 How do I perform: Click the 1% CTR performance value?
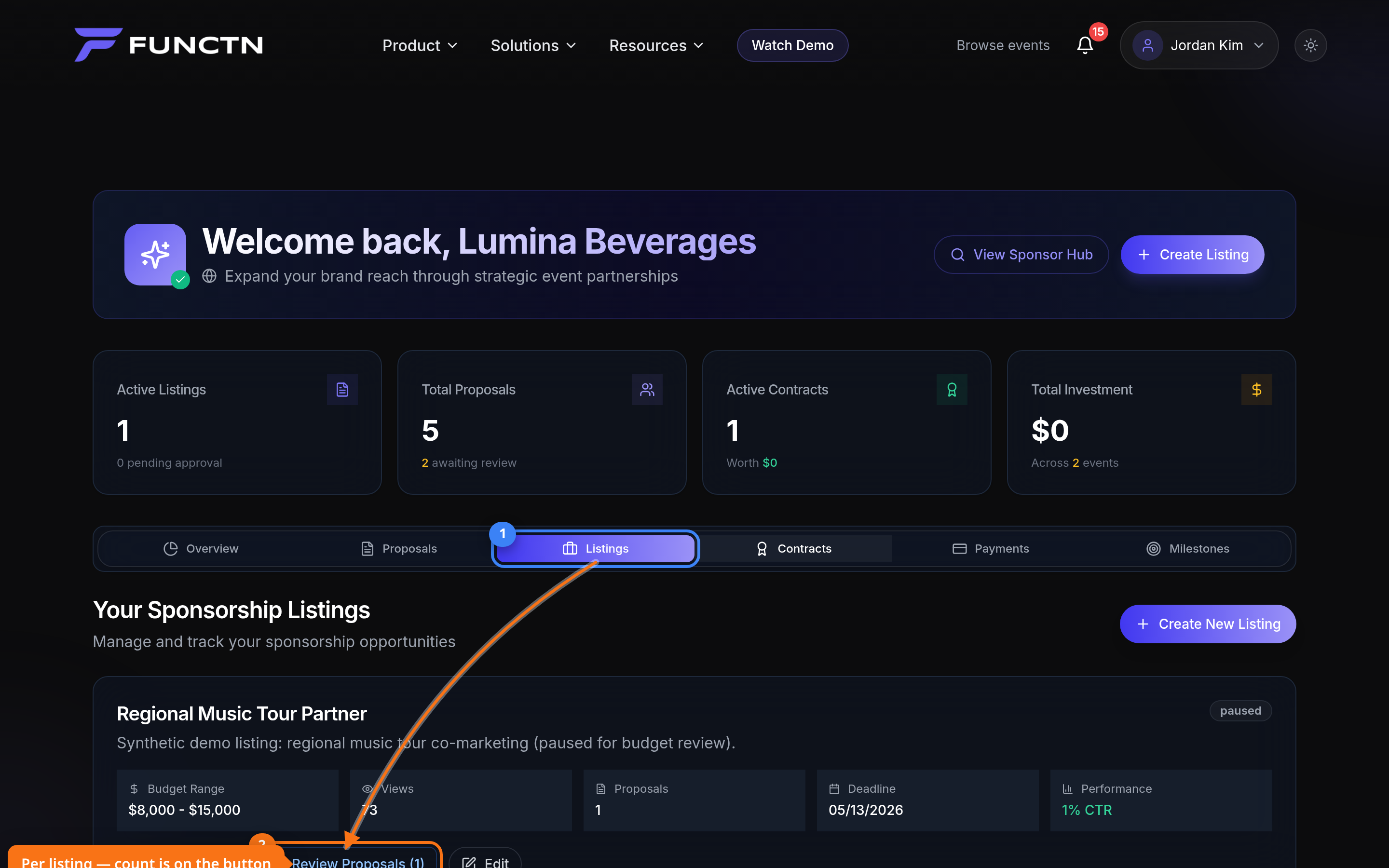(x=1087, y=810)
